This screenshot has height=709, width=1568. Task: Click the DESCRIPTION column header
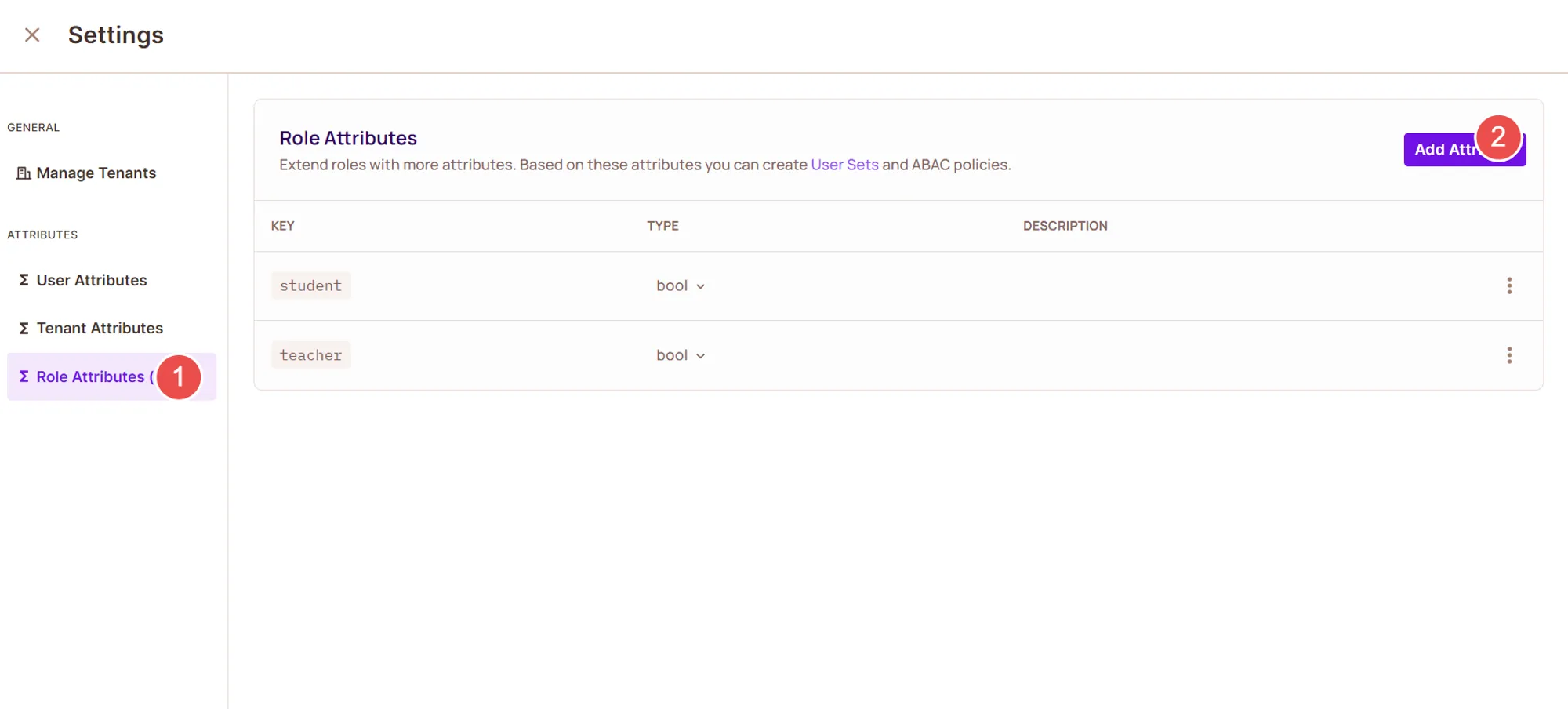1065,226
